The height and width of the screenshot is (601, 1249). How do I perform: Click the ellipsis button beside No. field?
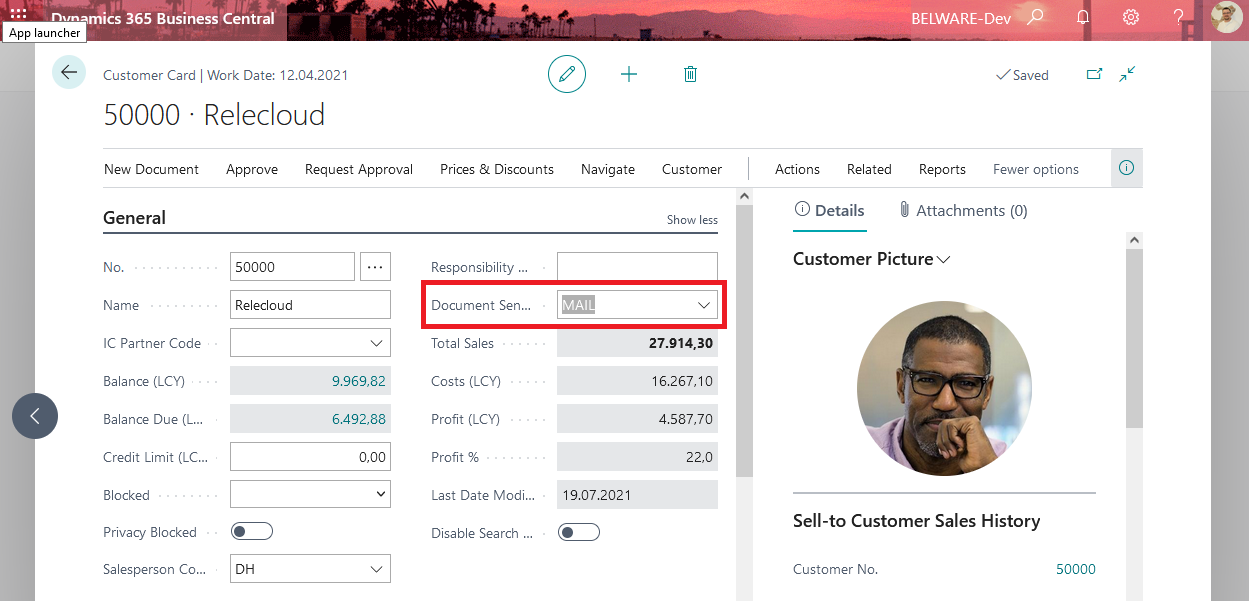[x=375, y=267]
